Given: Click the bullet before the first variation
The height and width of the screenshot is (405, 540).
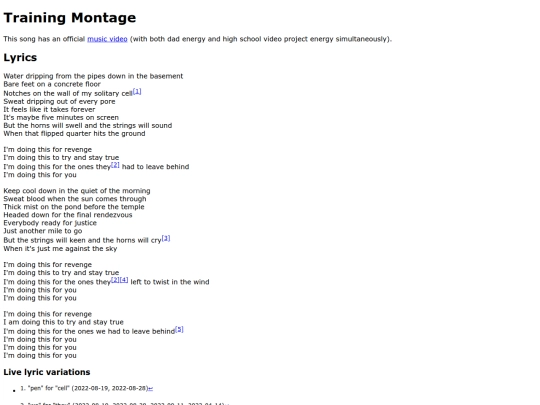Looking at the screenshot, I should click(14, 391).
